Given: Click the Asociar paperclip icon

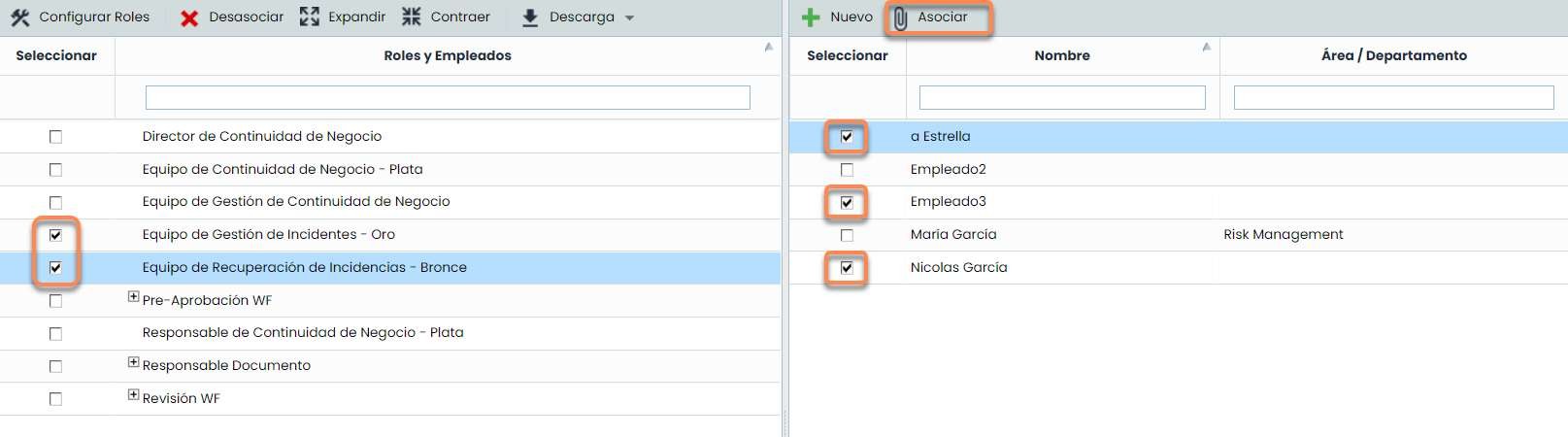Looking at the screenshot, I should pyautogui.click(x=901, y=18).
